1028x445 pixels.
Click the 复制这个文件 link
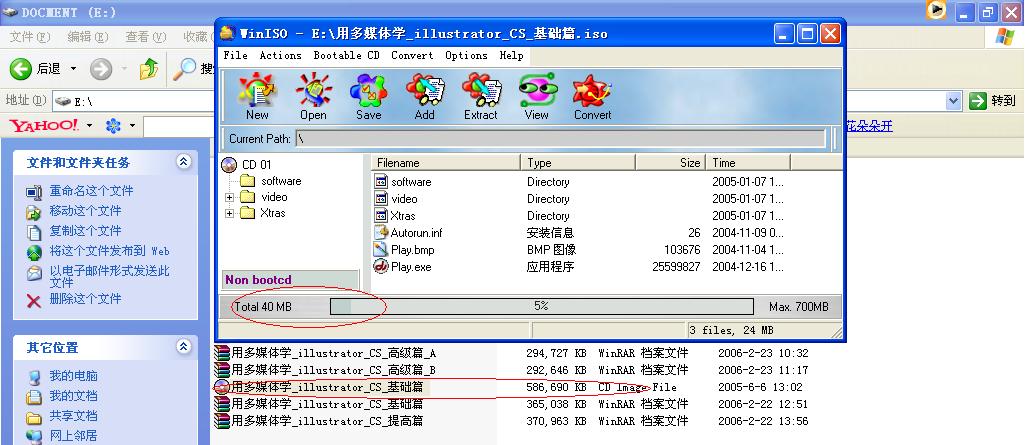coord(85,231)
